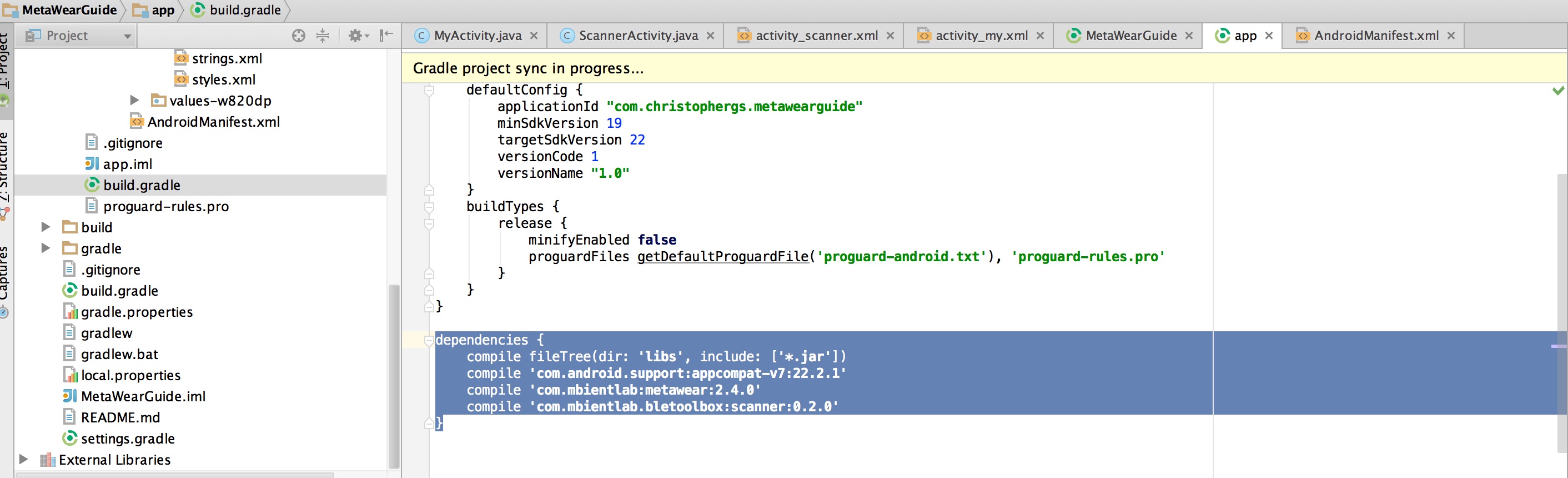Expand the build folder in project tree
This screenshot has height=478, width=1568.
tap(45, 227)
